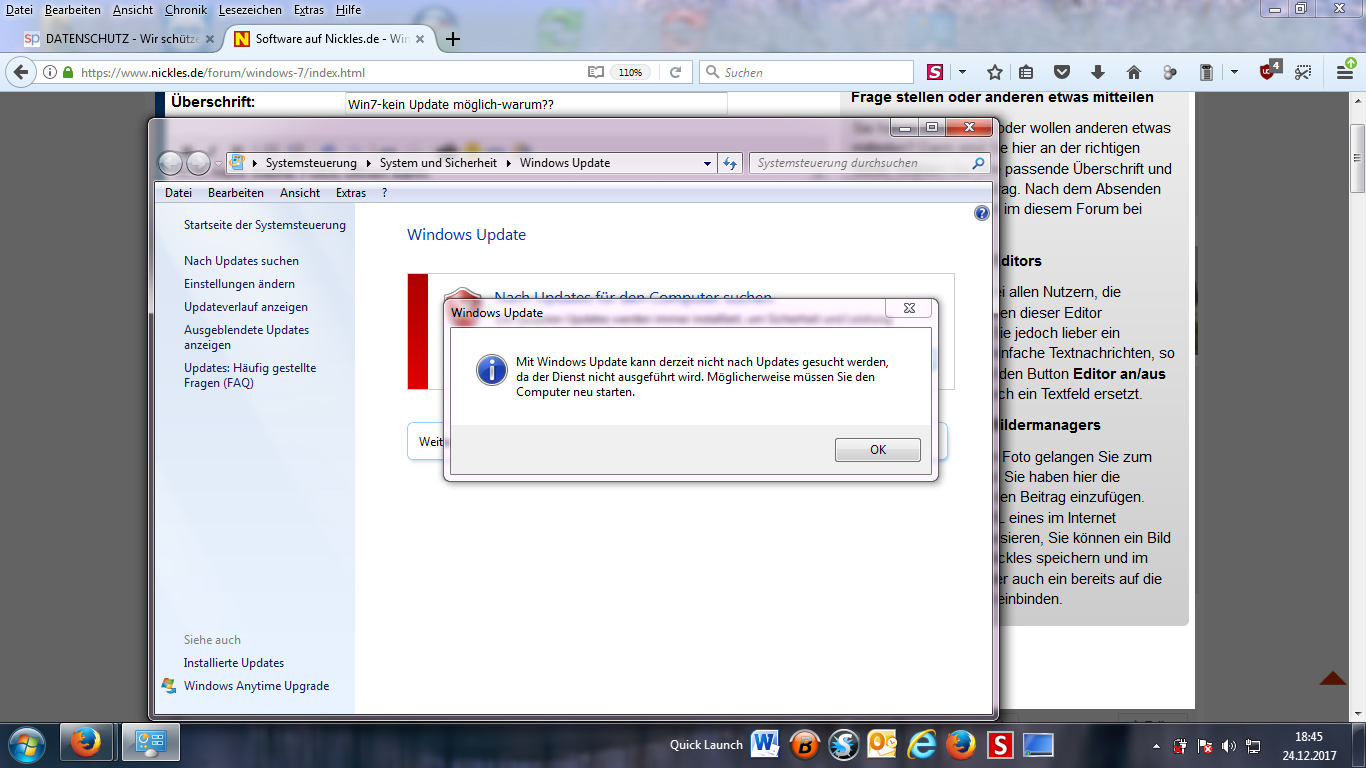Launch Internet Explorer from Quick Launch
The image size is (1366, 768).
[921, 744]
